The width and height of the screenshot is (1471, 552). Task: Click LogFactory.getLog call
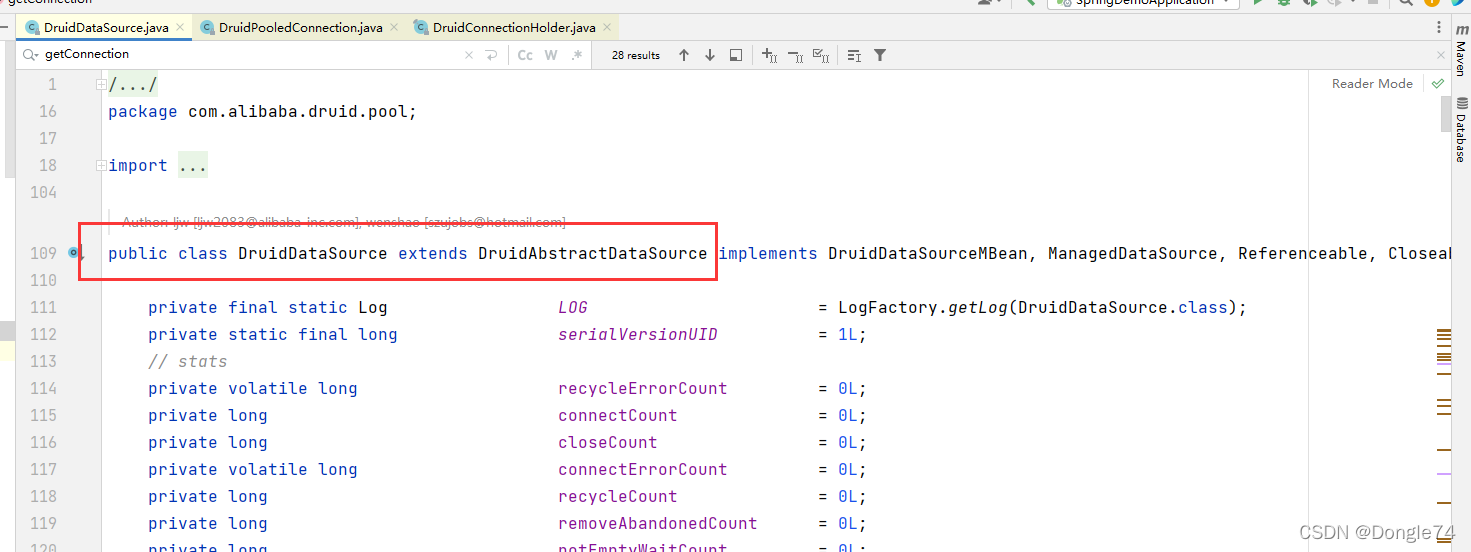point(922,308)
